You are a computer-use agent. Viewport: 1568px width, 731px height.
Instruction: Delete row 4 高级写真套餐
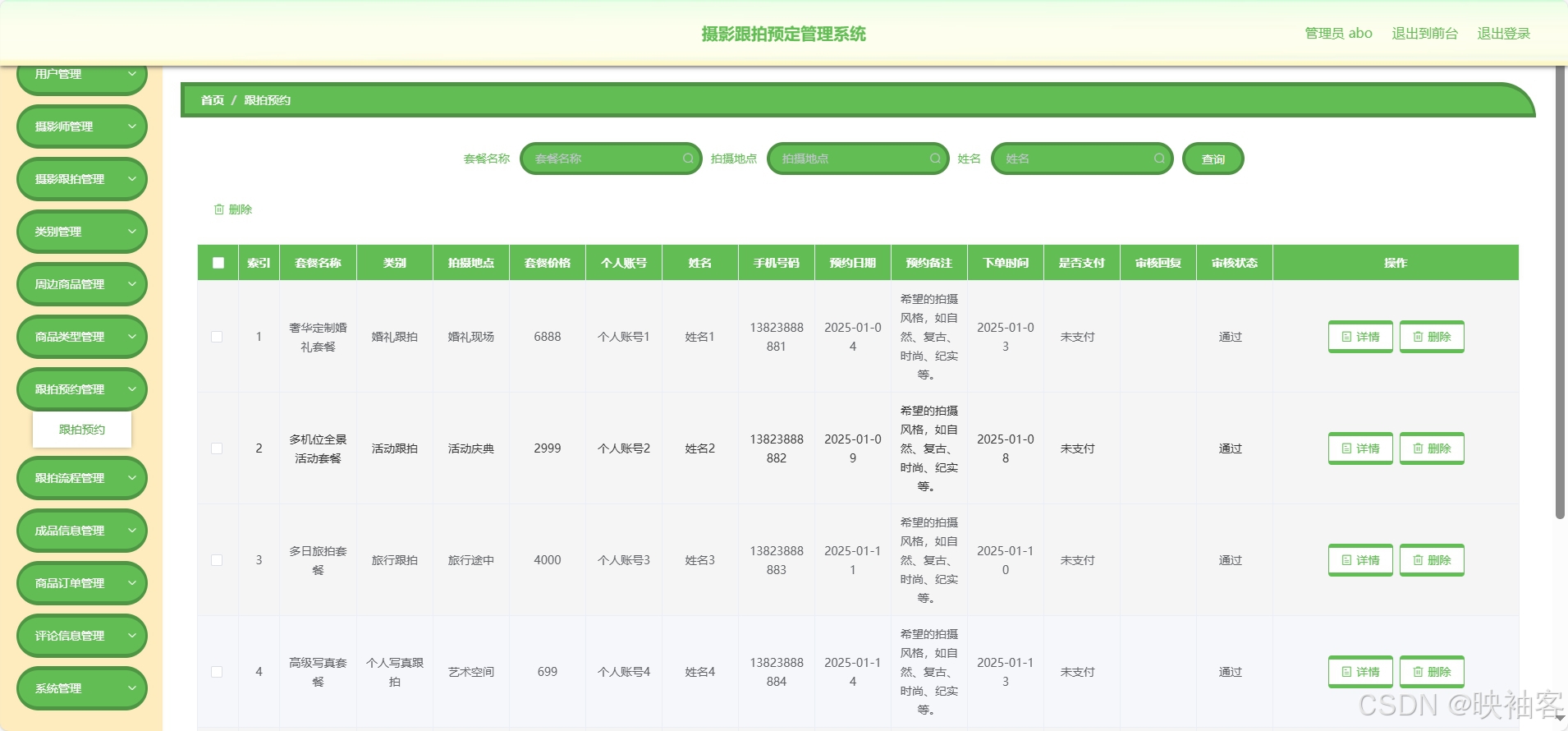[x=1432, y=672]
